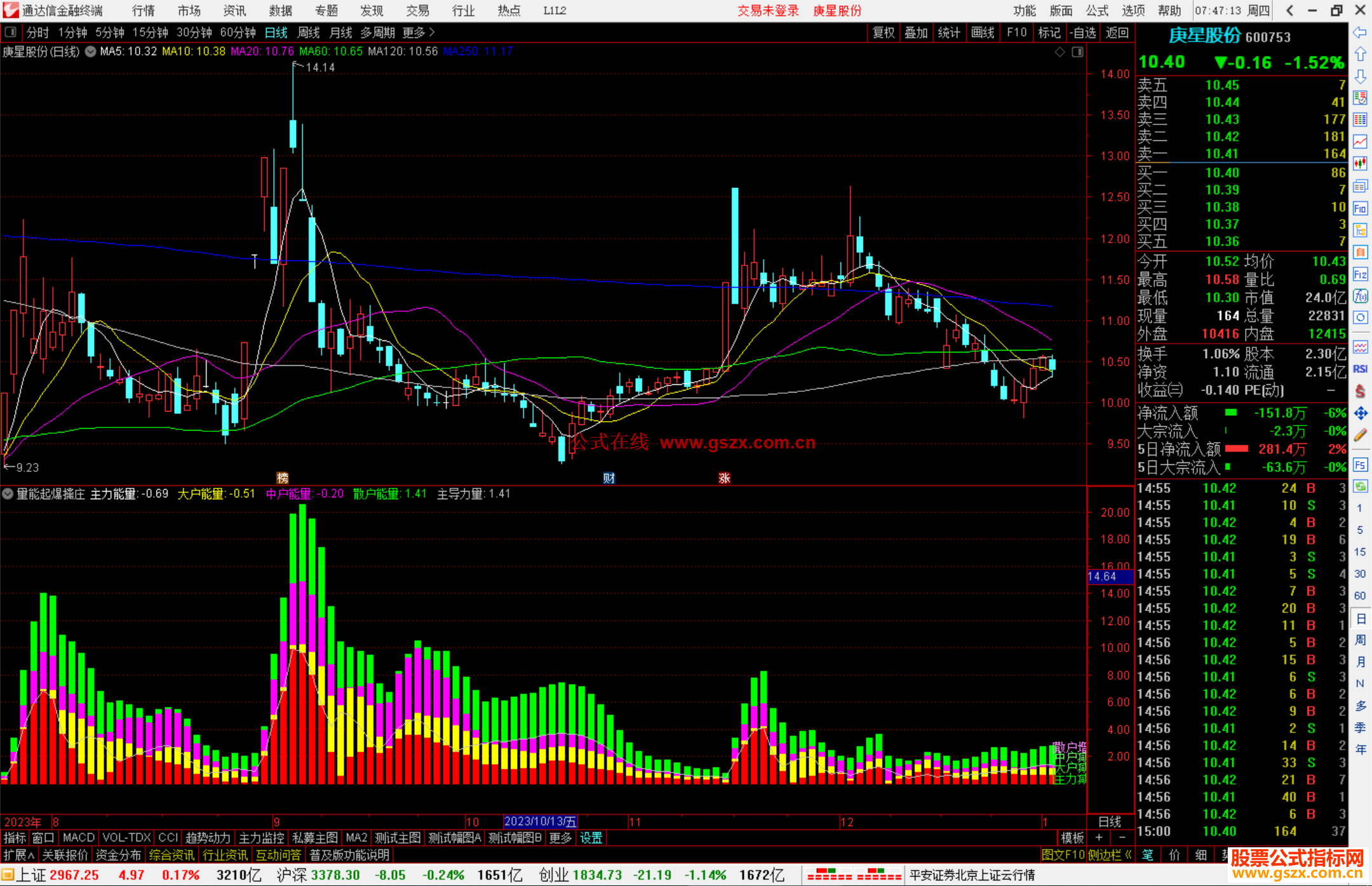Click 交易未登录 trade login link
Image resolution: width=1372 pixels, height=886 pixels.
point(769,10)
